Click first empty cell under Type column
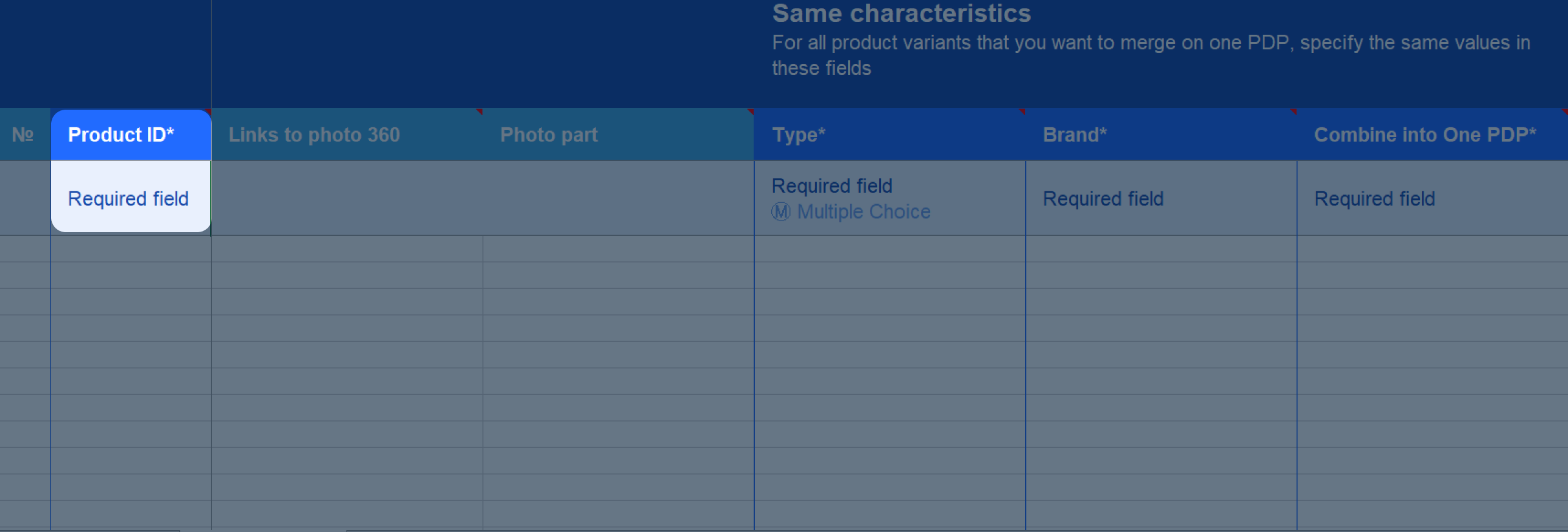The image size is (1568, 532). [x=890, y=249]
